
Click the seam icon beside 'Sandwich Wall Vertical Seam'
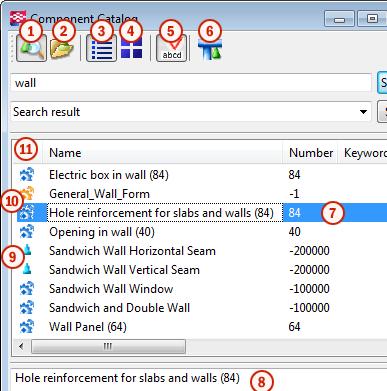pyautogui.click(x=27, y=269)
